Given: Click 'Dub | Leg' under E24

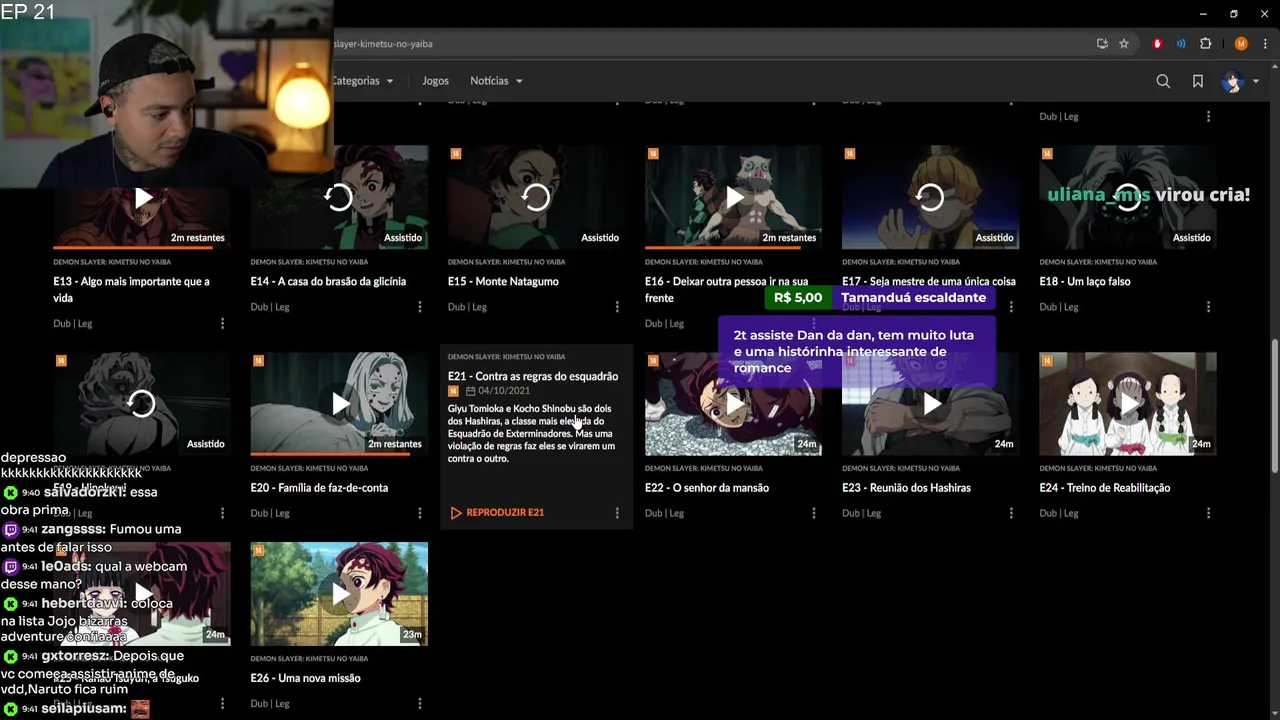Looking at the screenshot, I should (x=1058, y=513).
